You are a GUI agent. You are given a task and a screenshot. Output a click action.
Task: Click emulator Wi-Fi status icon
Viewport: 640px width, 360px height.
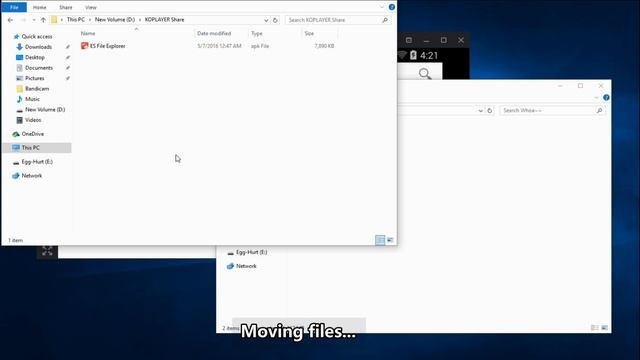click(x=402, y=55)
